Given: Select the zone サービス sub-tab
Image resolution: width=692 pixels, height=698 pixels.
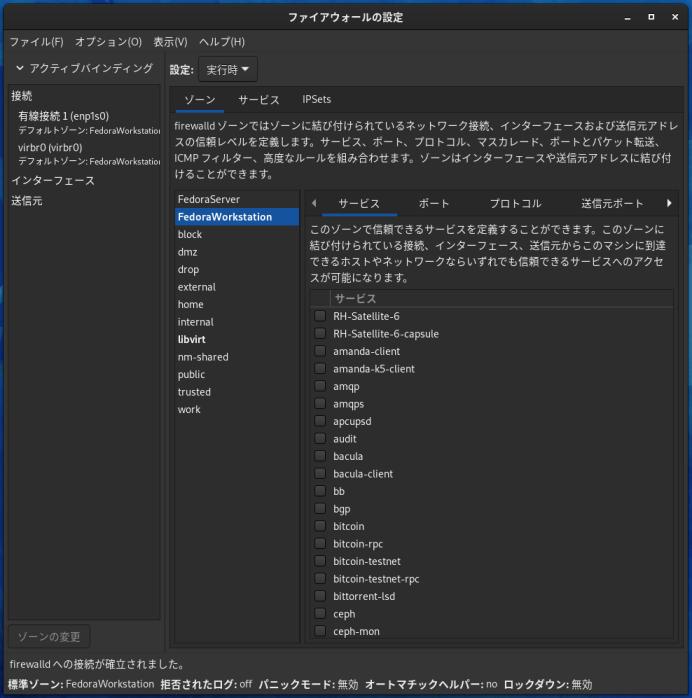Looking at the screenshot, I should click(x=359, y=204).
